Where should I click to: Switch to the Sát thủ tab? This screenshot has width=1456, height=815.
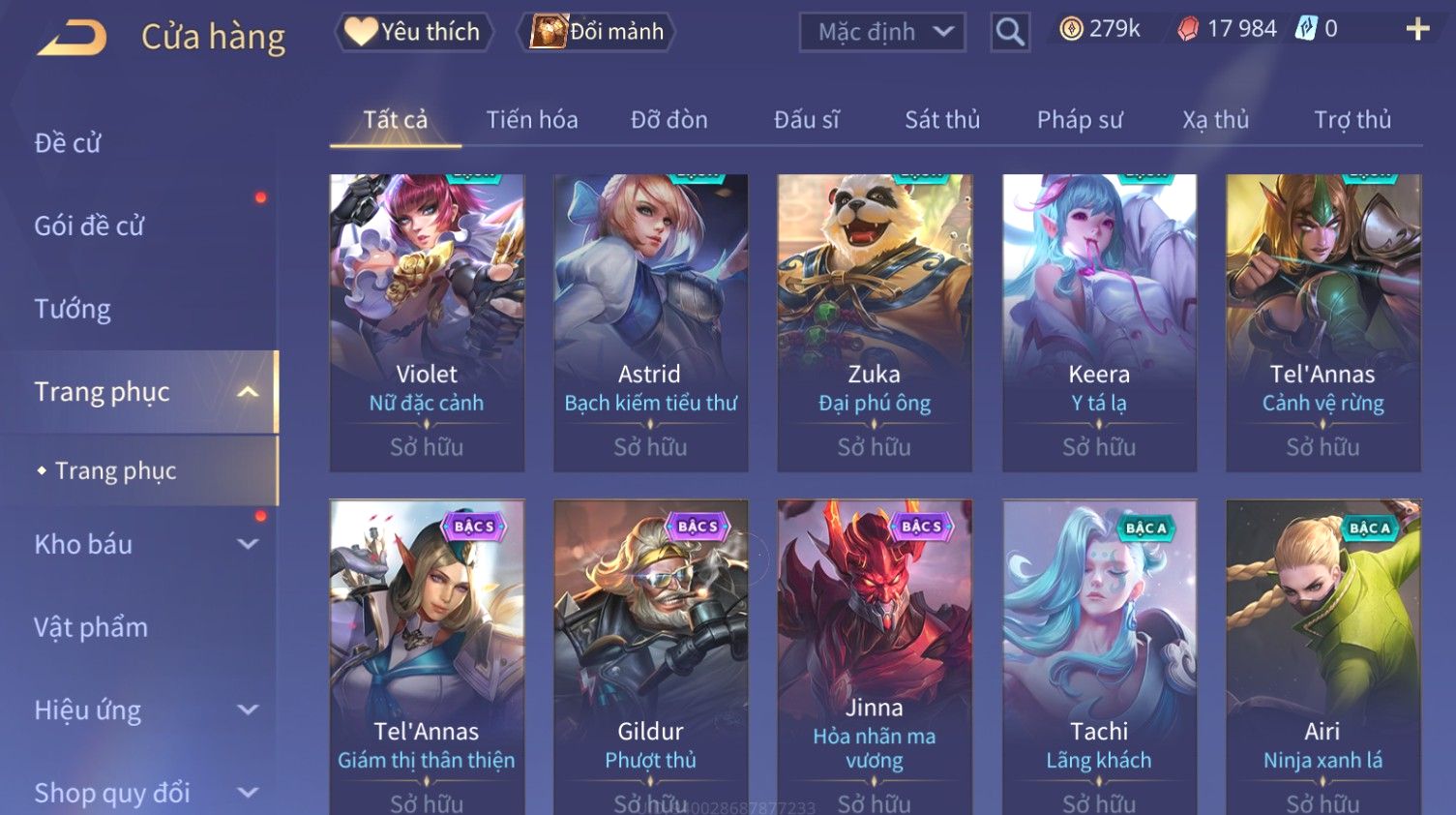tap(942, 120)
